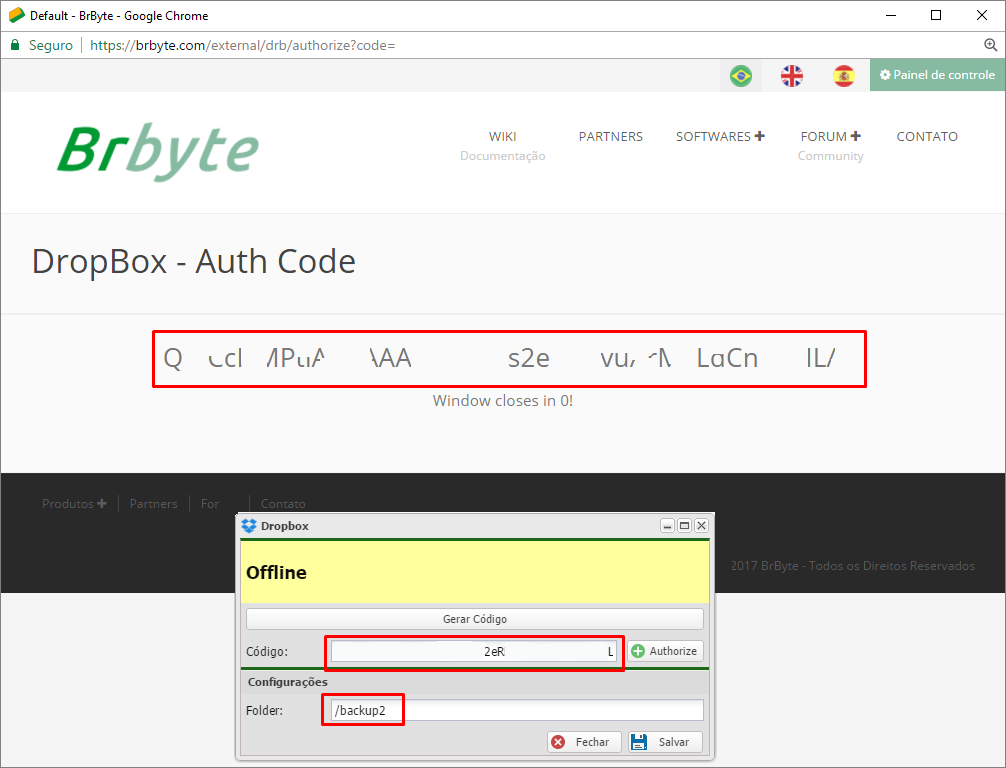The image size is (1006, 768).
Task: Click the secure padlock icon in address bar
Action: point(15,45)
